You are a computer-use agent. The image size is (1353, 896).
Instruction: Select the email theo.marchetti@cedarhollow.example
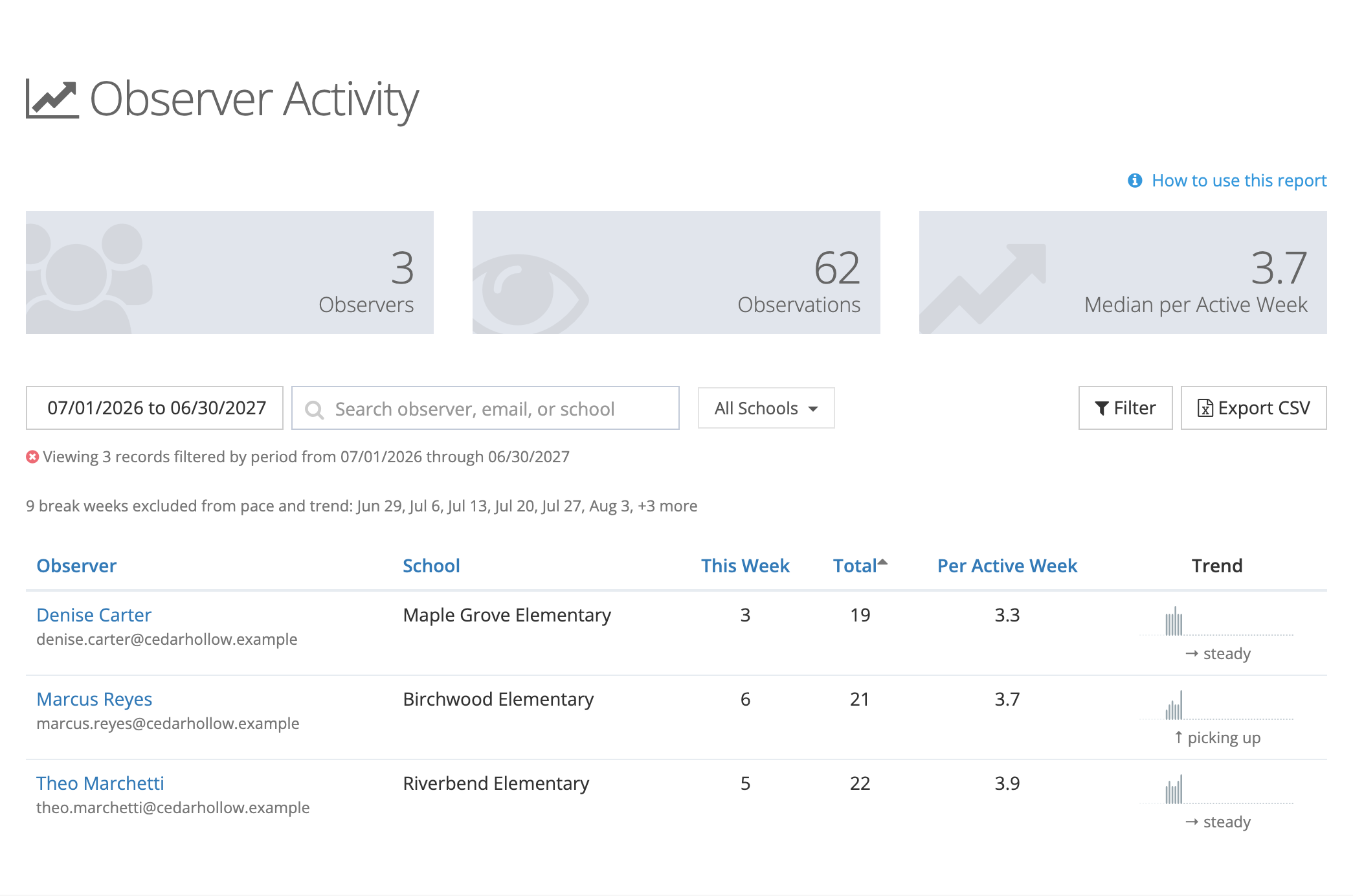173,808
